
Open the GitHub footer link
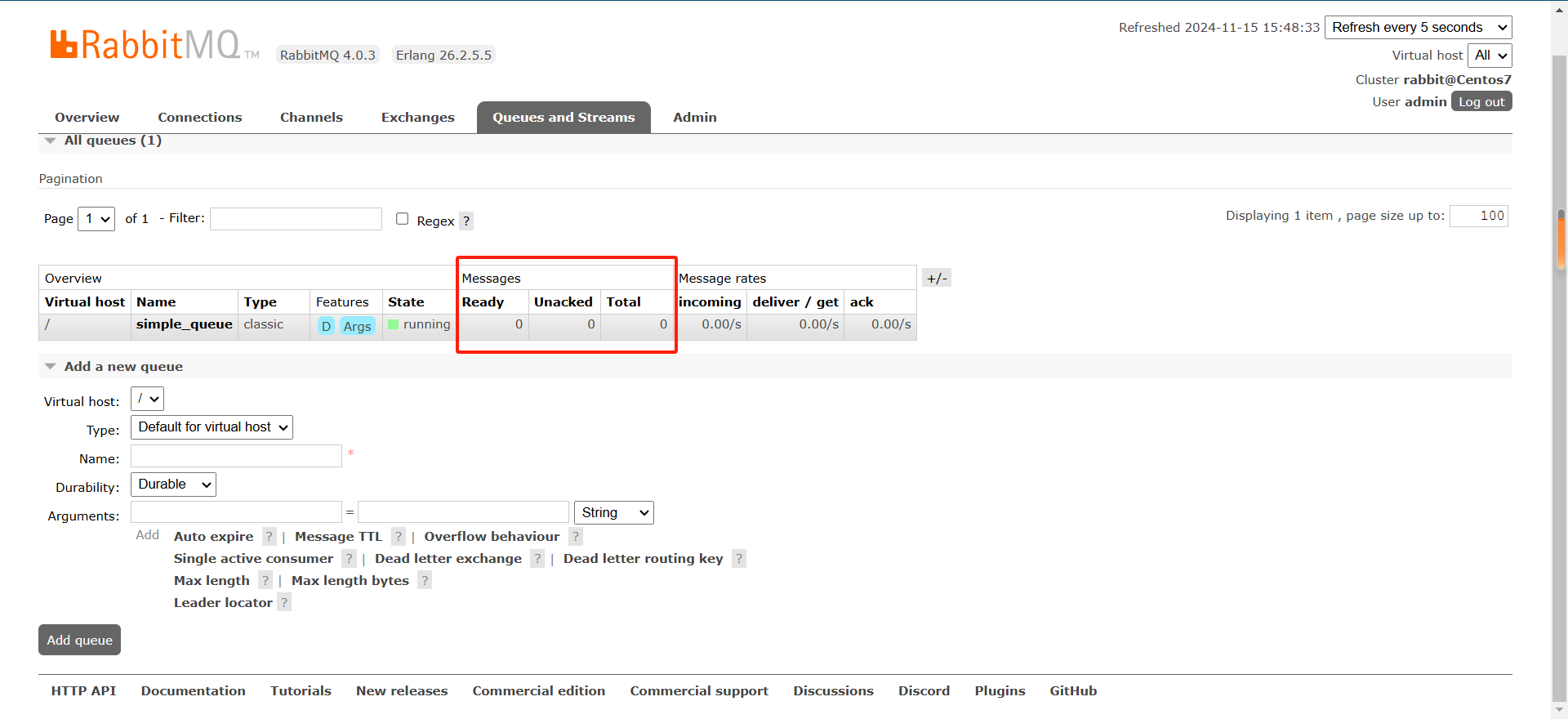pyautogui.click(x=1073, y=691)
